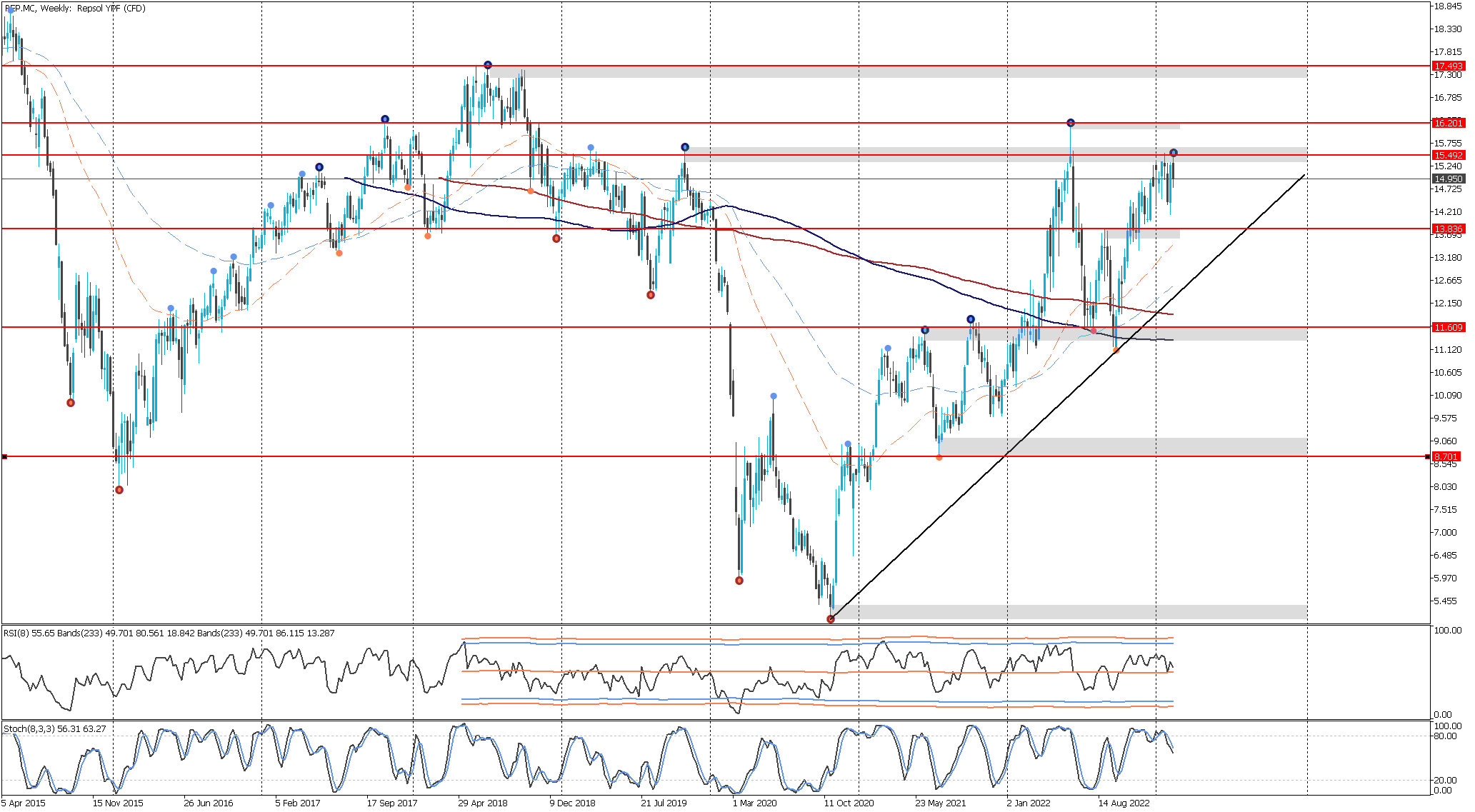1475x812 pixels.
Task: Click the right anchor handle of the 8.701 line
Action: (1427, 456)
